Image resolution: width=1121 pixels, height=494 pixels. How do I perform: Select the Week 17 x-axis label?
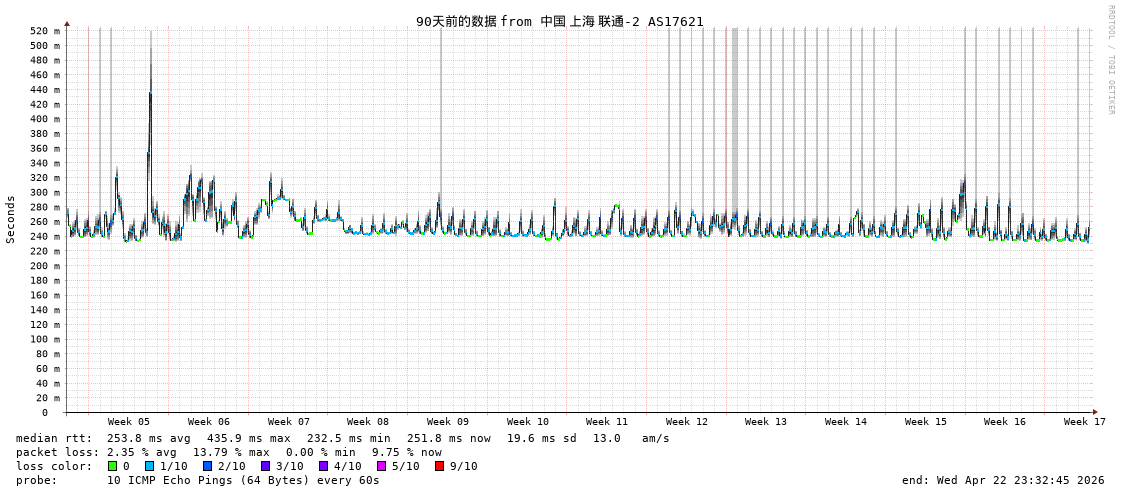pyautogui.click(x=1085, y=422)
